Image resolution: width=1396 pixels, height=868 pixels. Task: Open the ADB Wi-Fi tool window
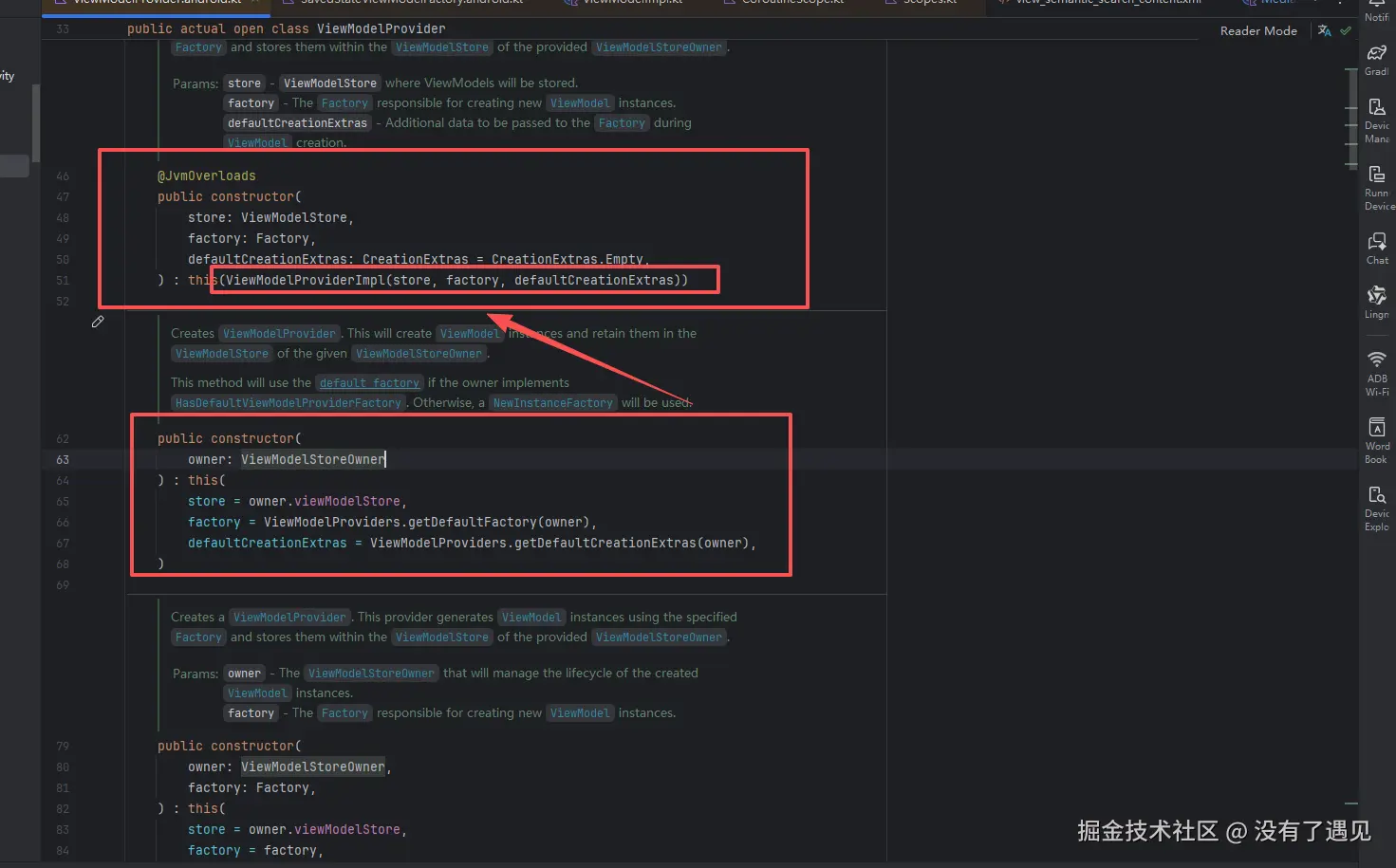1377,373
